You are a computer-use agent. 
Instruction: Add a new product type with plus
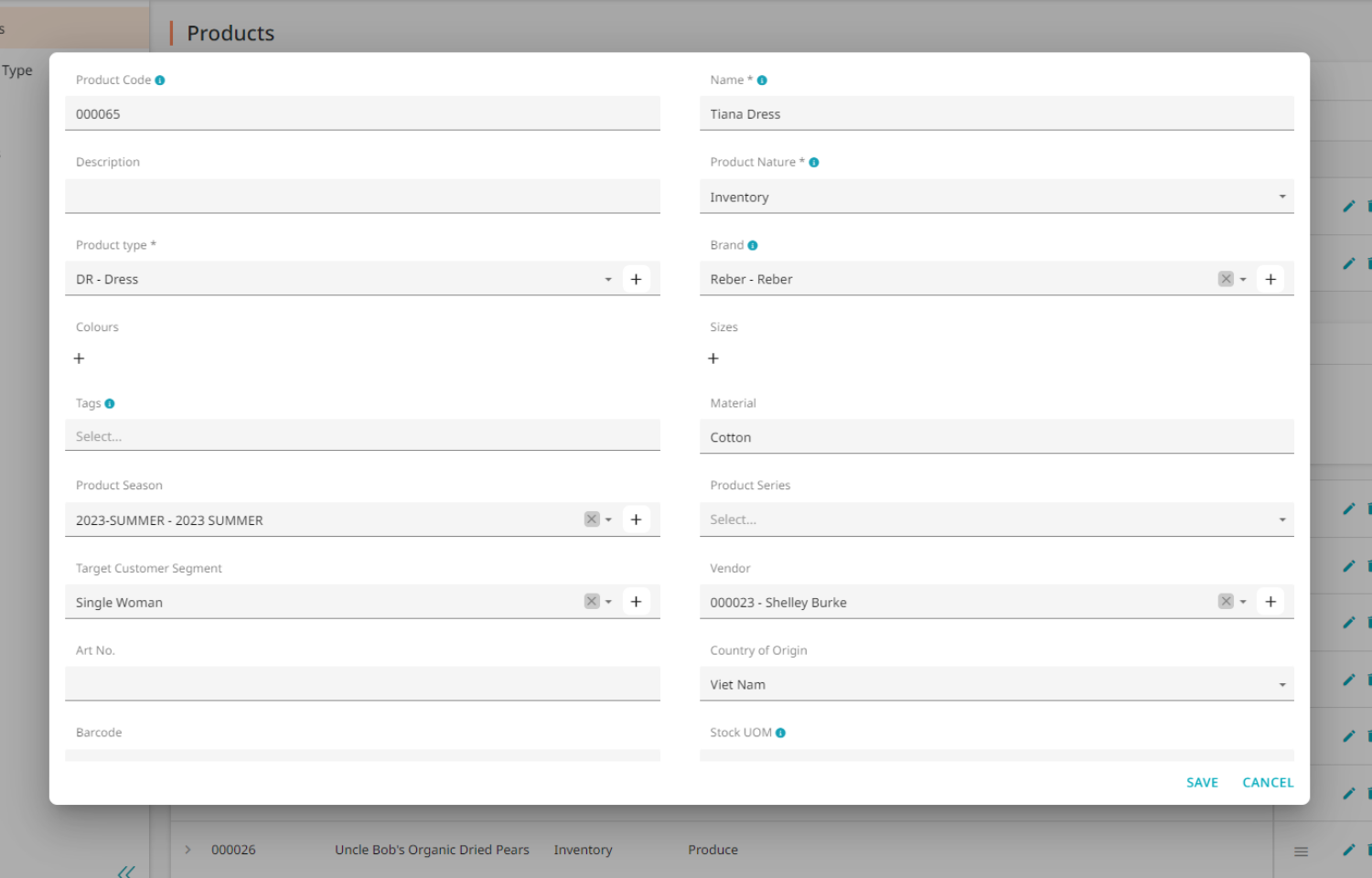pyautogui.click(x=636, y=279)
